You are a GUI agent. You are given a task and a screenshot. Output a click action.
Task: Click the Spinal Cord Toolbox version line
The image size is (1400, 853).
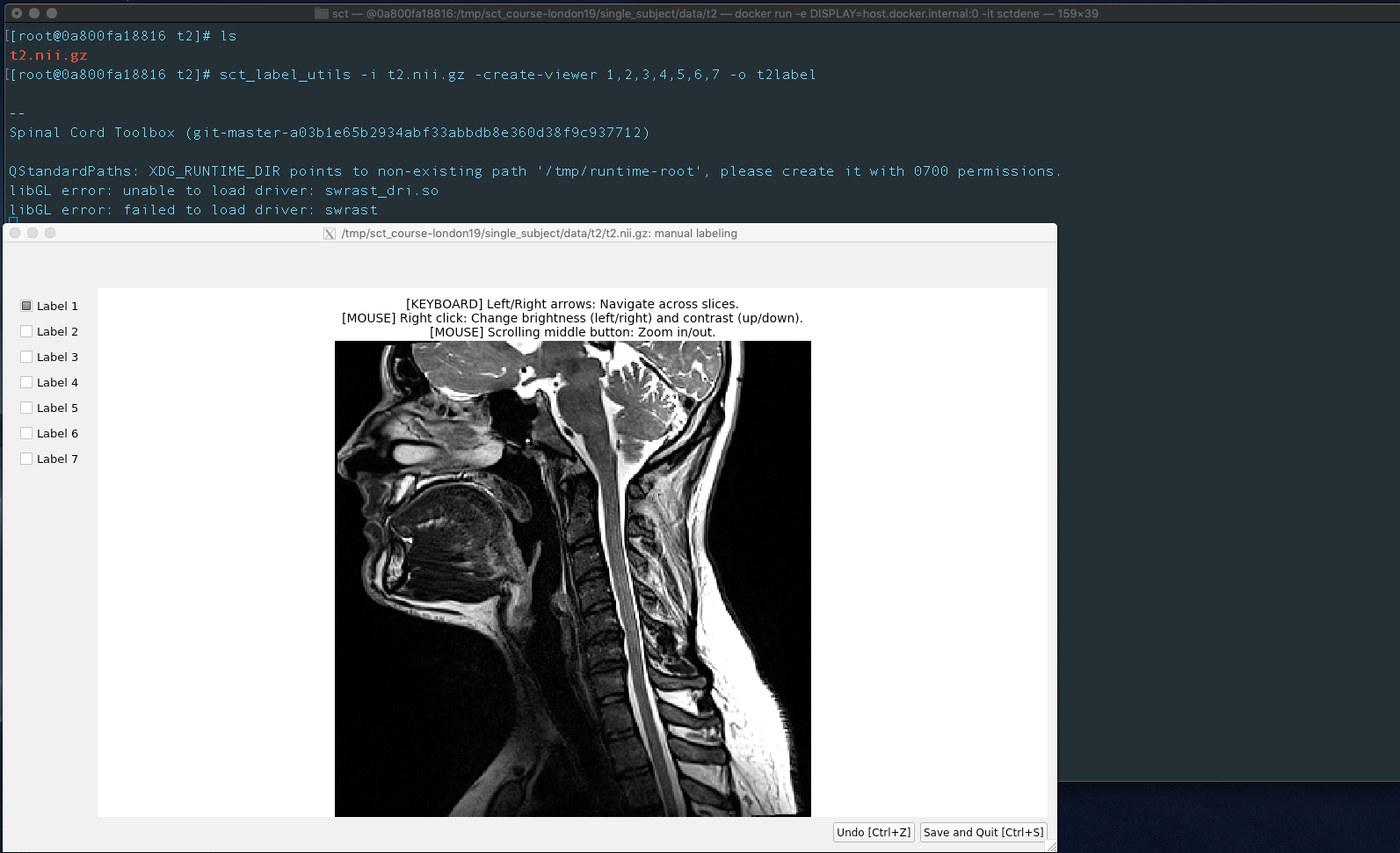pyautogui.click(x=330, y=133)
